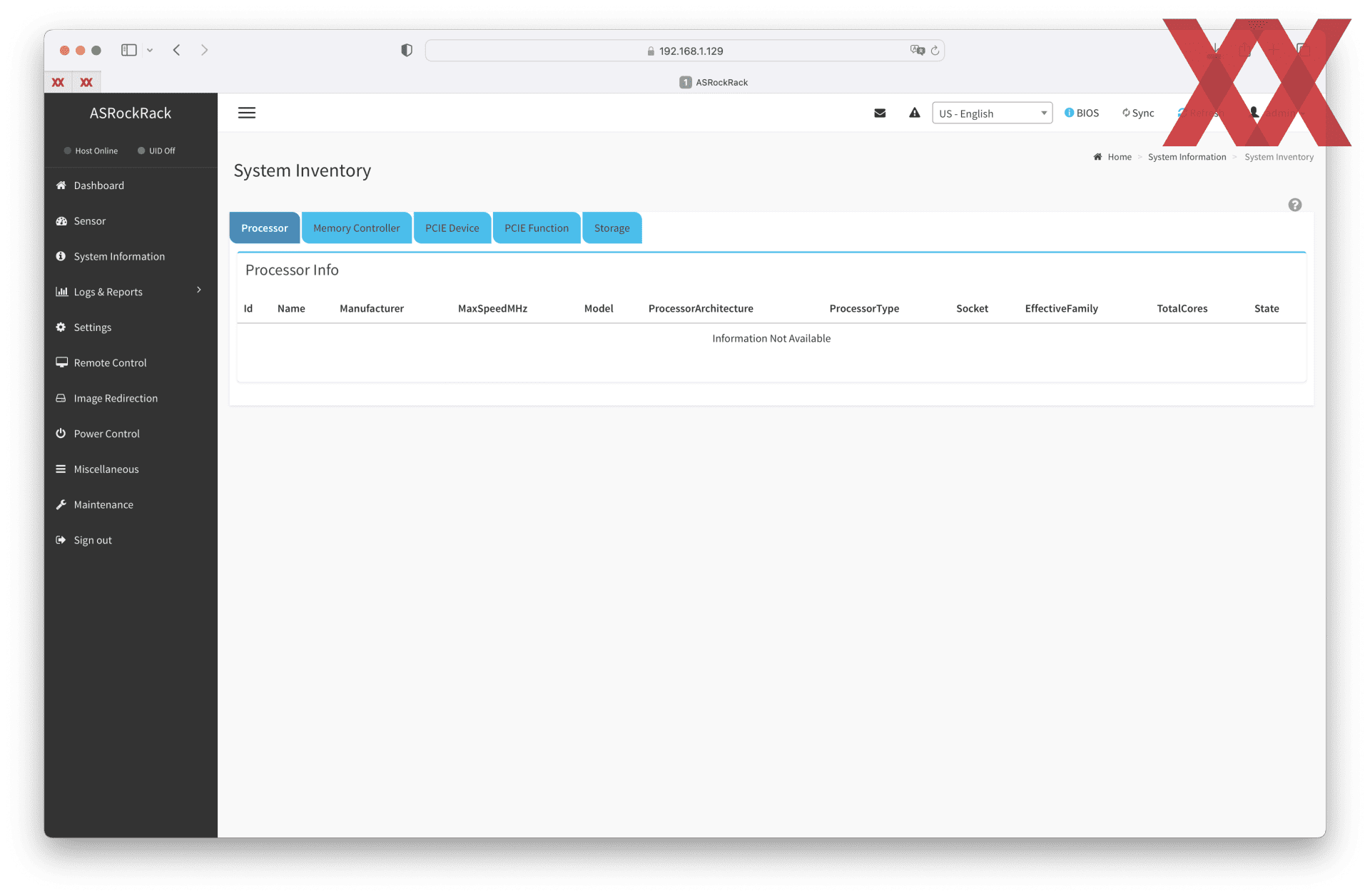Click the Home breadcrumb link
The image size is (1370, 896).
pyautogui.click(x=1119, y=157)
